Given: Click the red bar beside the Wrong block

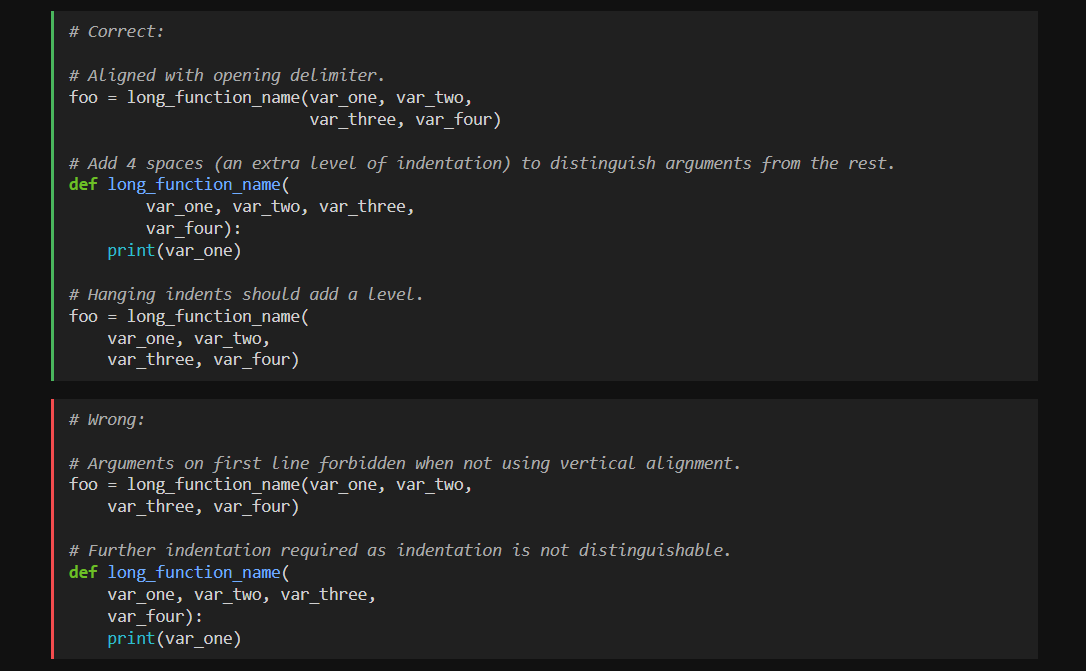Looking at the screenshot, I should (x=52, y=528).
